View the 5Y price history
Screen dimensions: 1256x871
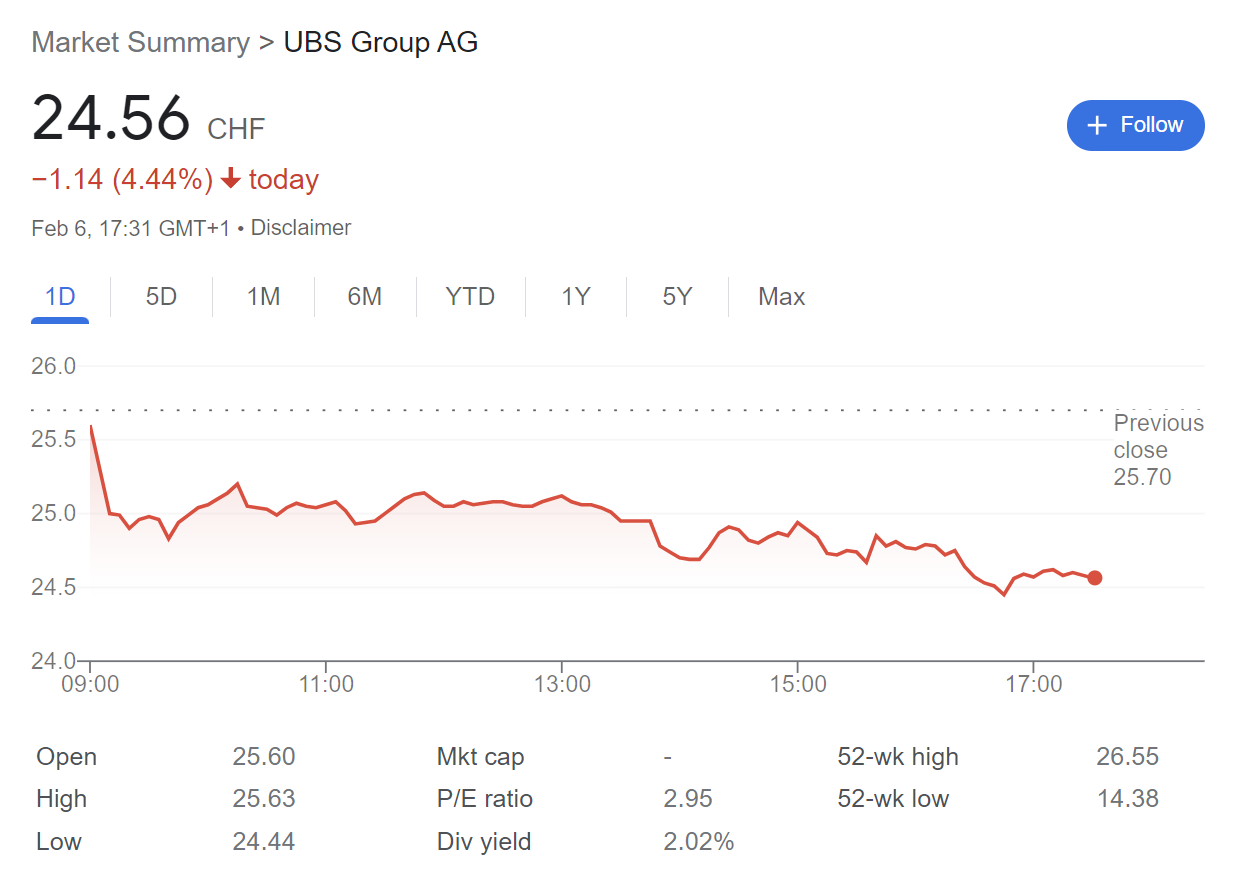[677, 297]
